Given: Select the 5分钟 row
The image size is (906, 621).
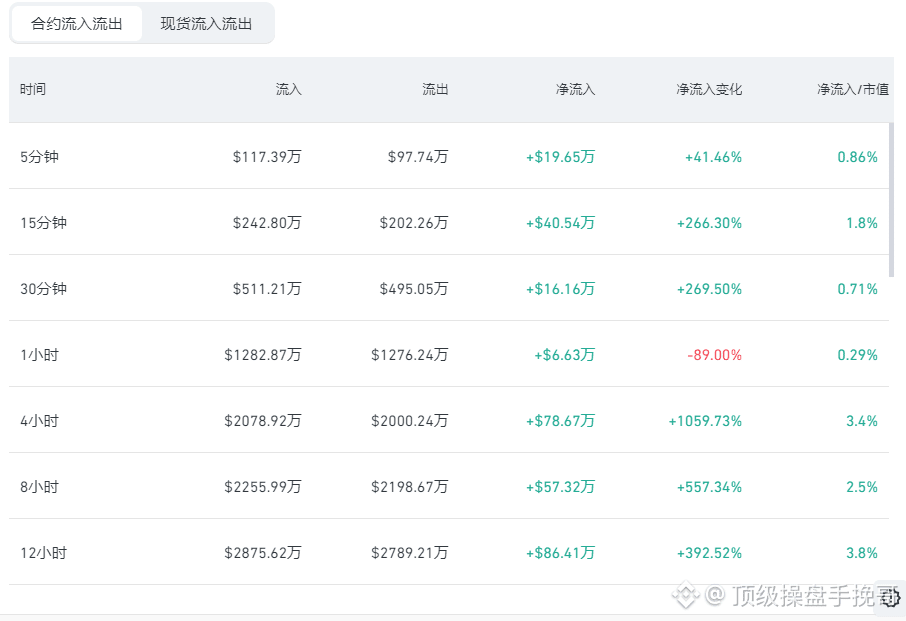Looking at the screenshot, I should [449, 156].
